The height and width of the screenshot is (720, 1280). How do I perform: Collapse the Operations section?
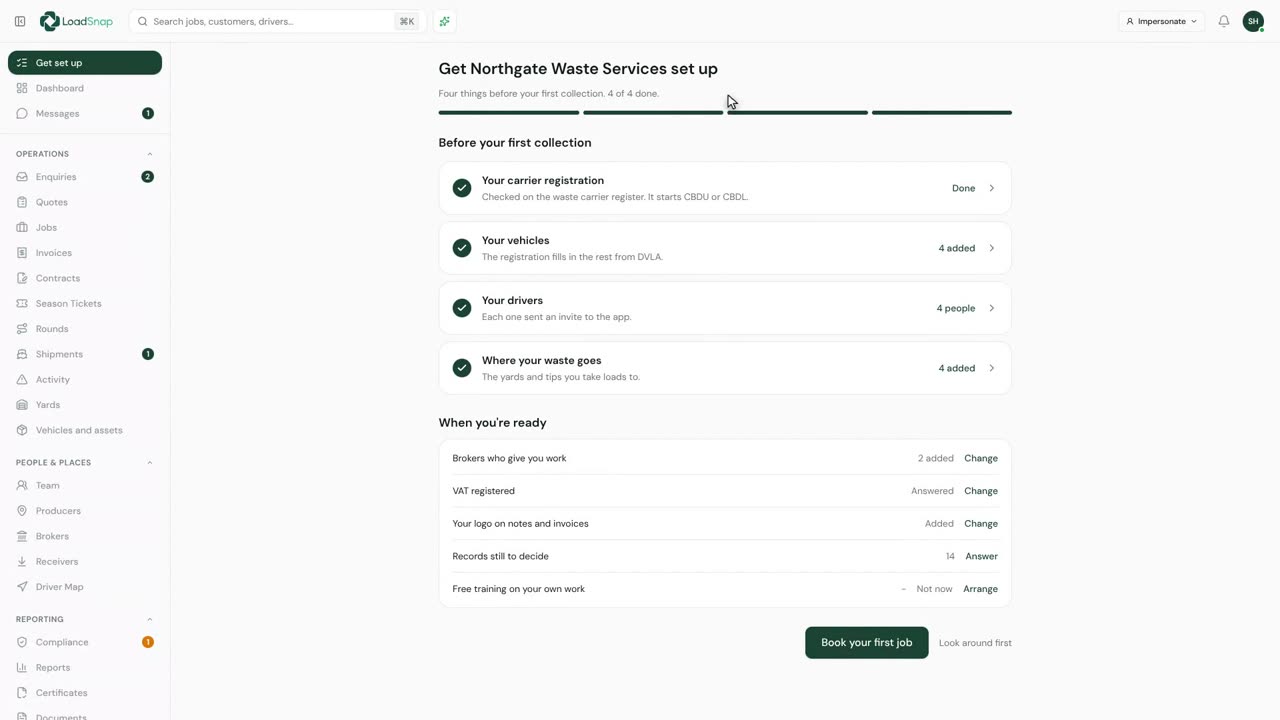[x=150, y=154]
